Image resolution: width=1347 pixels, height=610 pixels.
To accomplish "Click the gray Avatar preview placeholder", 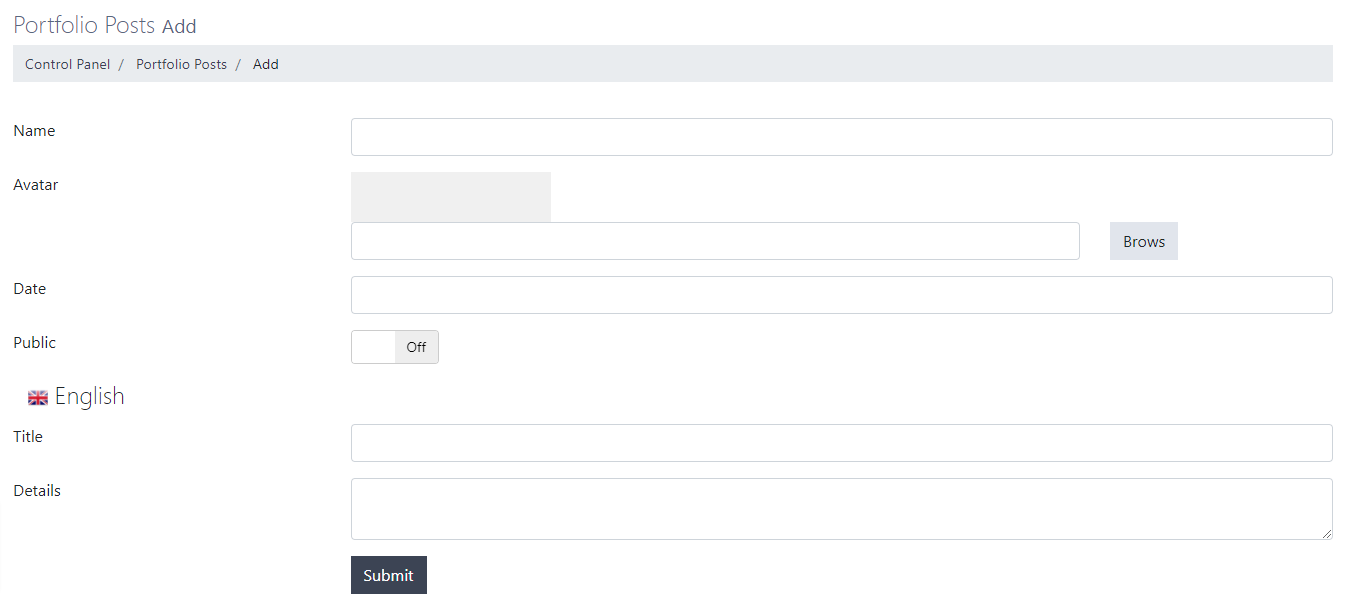I will coord(450,197).
